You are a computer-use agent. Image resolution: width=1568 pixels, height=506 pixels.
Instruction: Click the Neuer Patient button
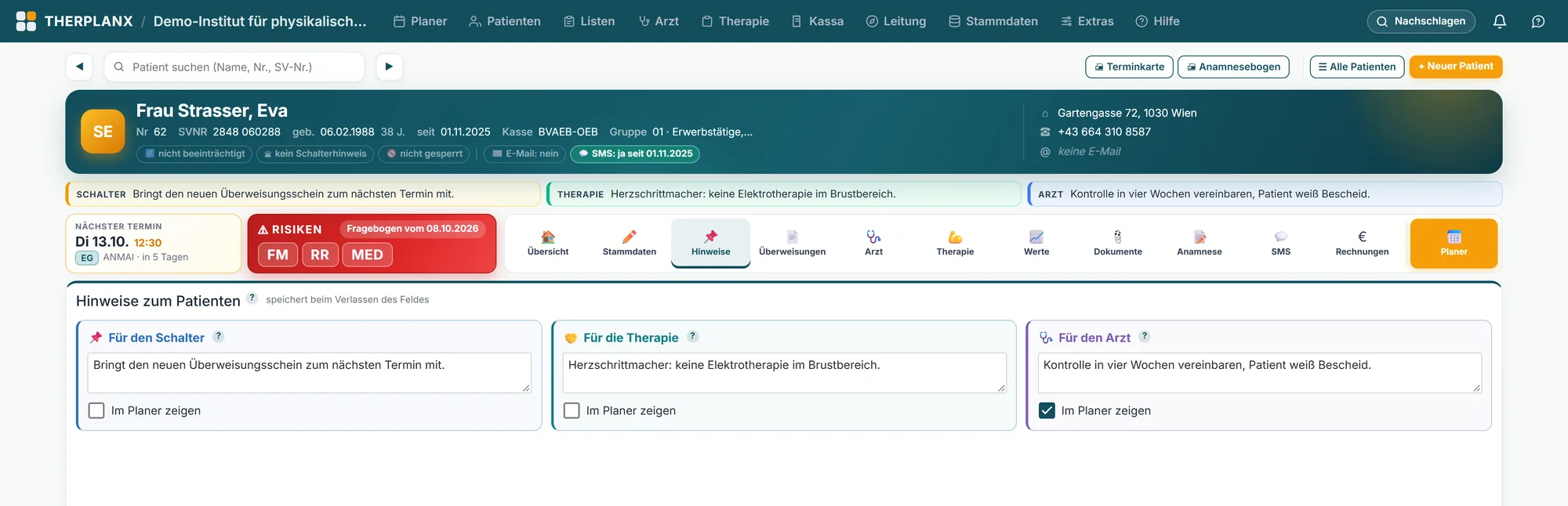click(1456, 67)
